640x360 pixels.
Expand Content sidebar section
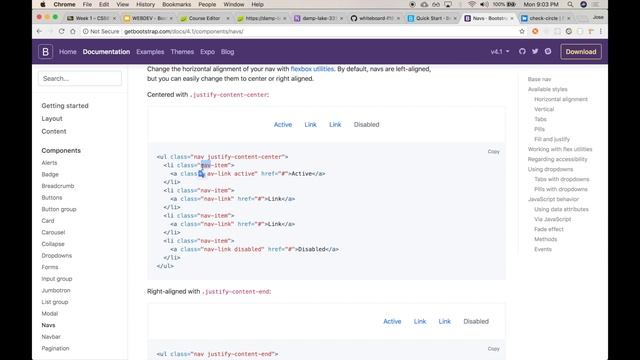coord(54,131)
